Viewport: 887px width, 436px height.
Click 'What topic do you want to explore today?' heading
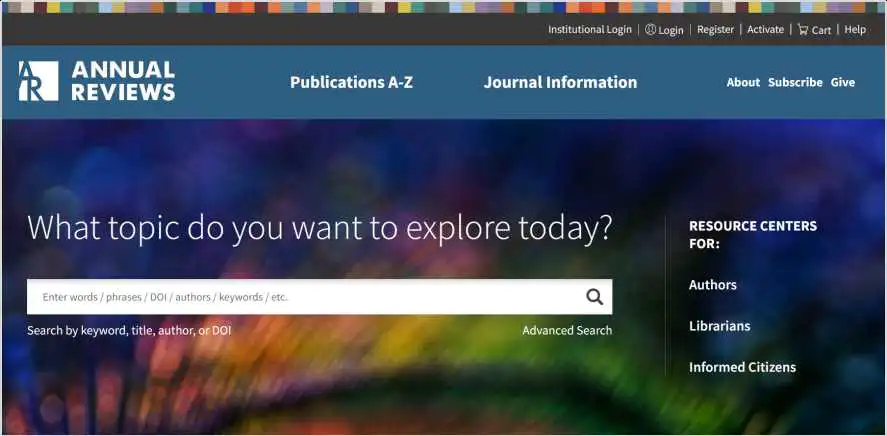tap(320, 228)
